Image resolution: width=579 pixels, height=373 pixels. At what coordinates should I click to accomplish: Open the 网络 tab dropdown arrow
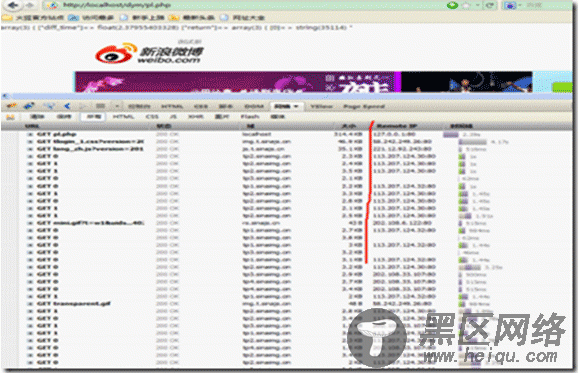click(297, 106)
